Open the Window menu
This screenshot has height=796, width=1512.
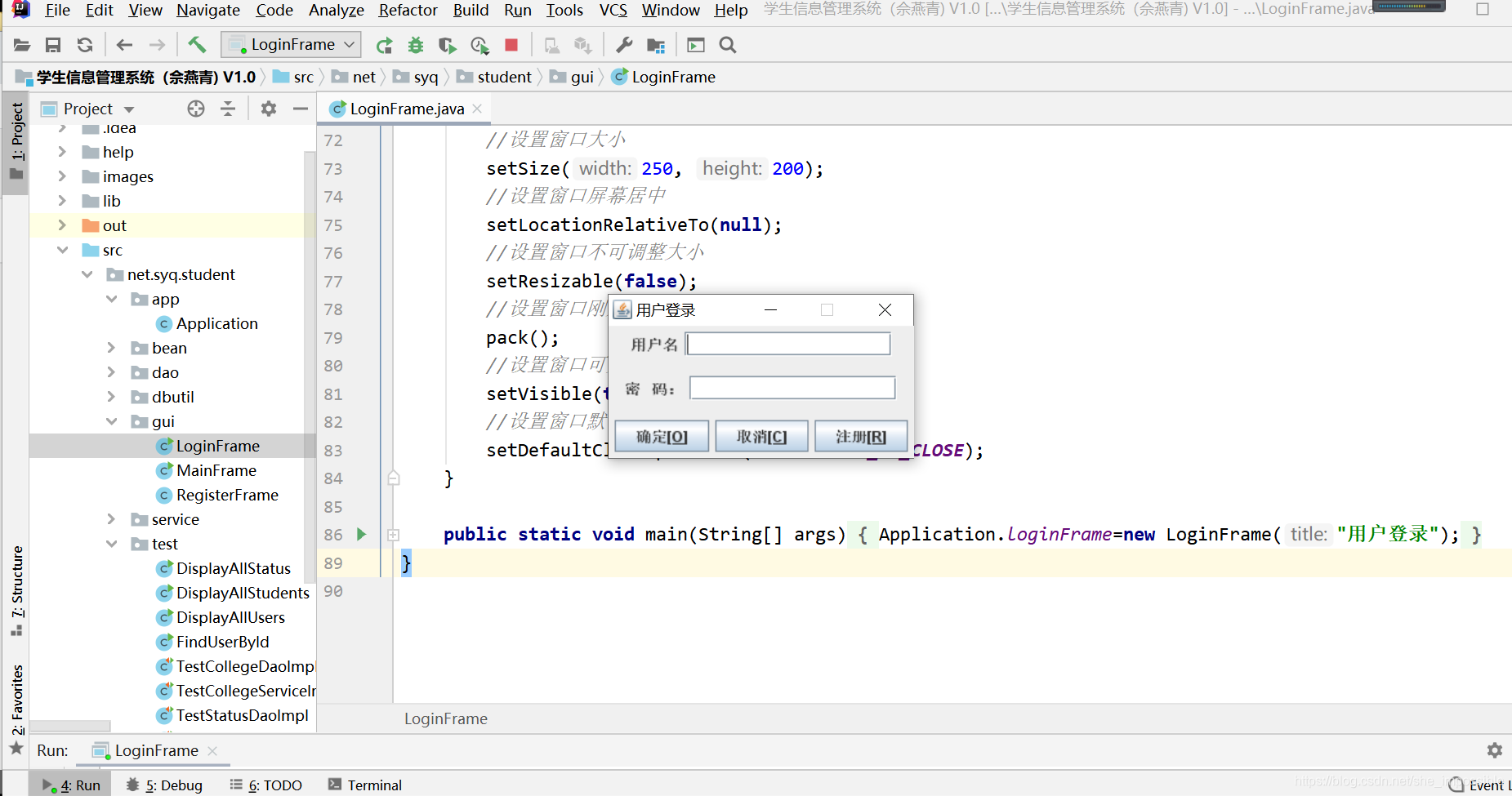(x=671, y=10)
